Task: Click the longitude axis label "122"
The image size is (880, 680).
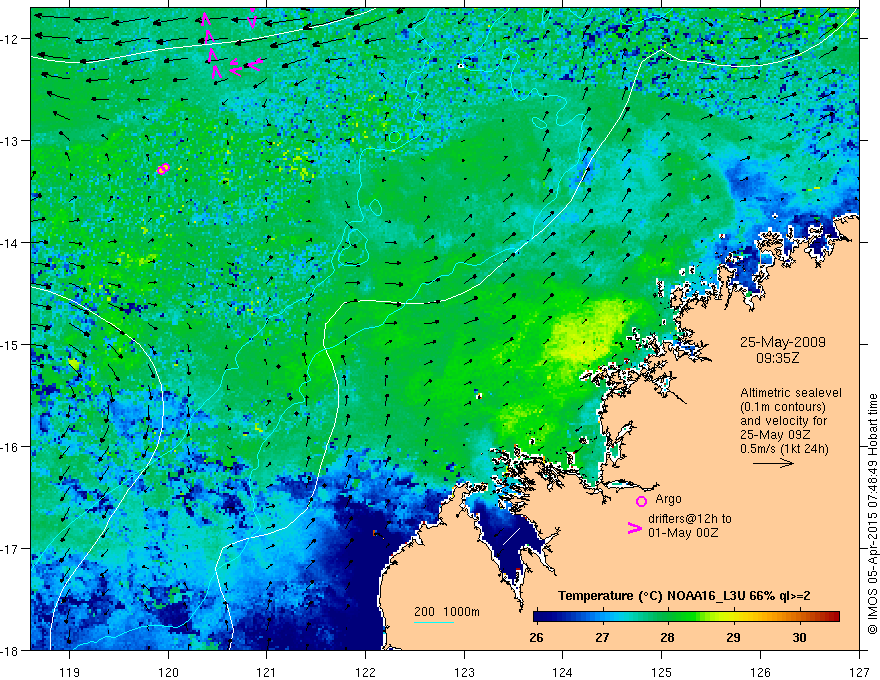Action: click(365, 672)
